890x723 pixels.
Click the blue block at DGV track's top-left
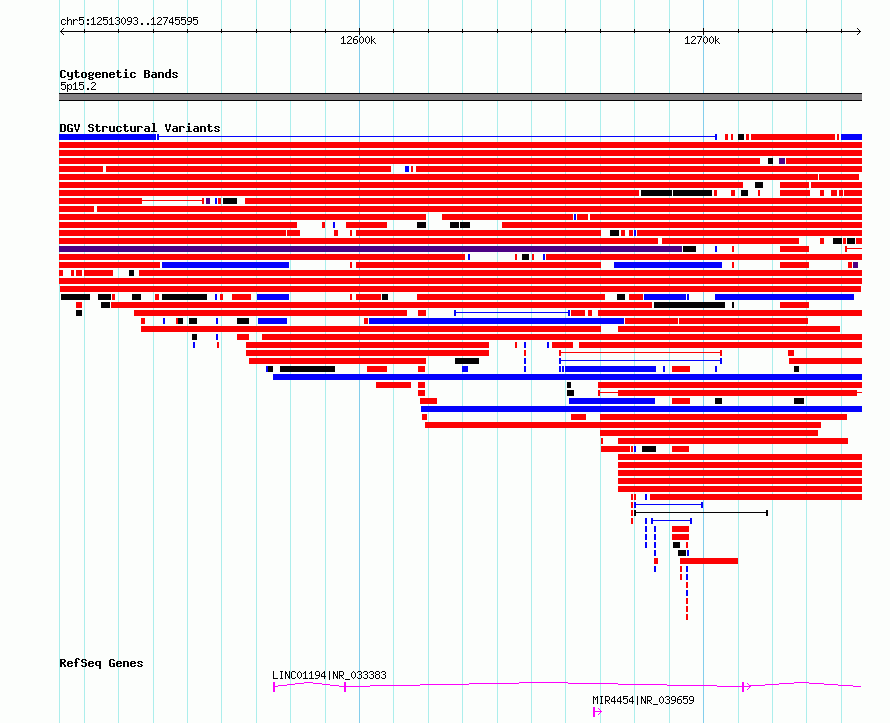(108, 137)
